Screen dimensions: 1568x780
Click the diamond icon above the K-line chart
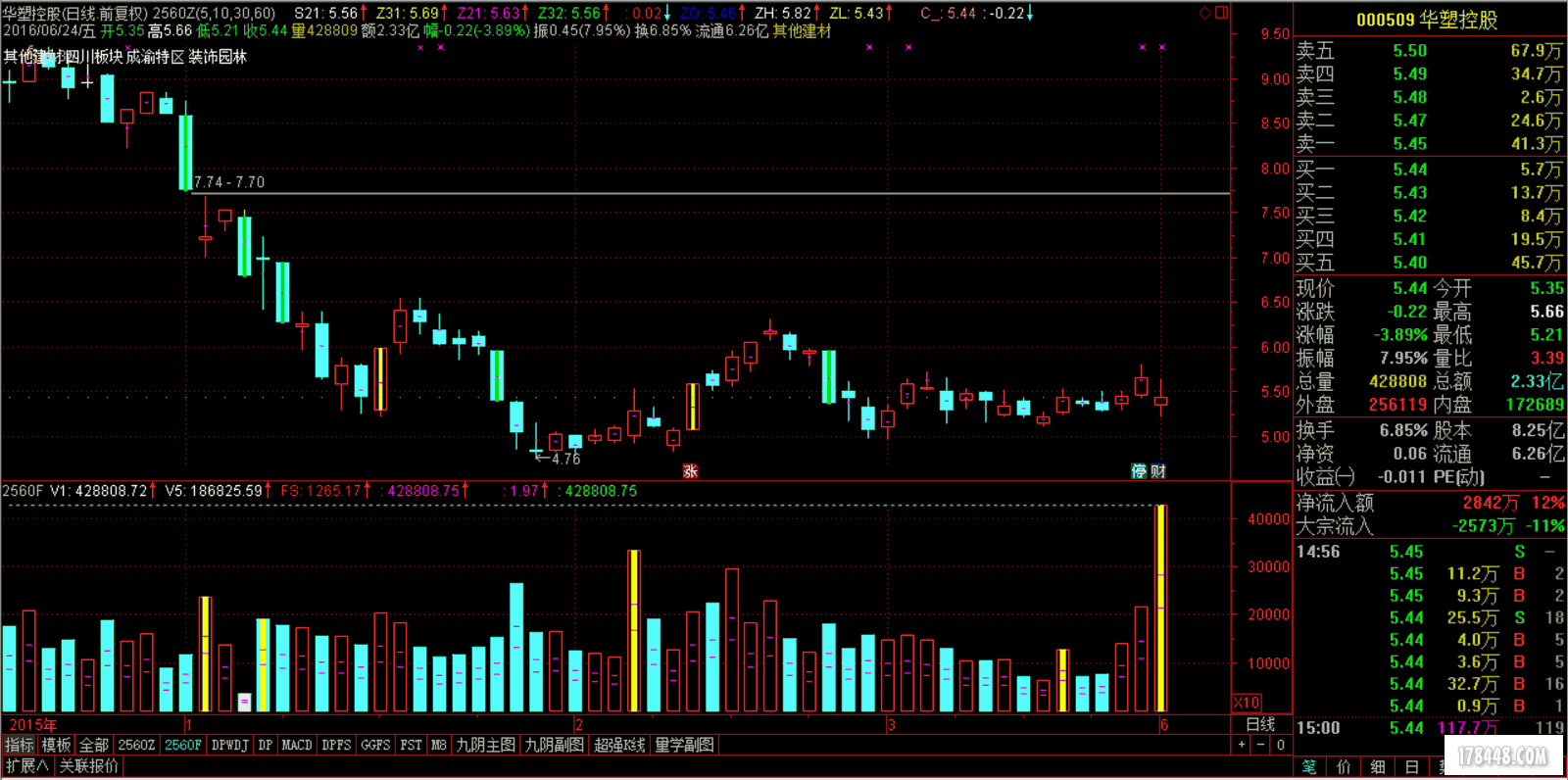1205,13
